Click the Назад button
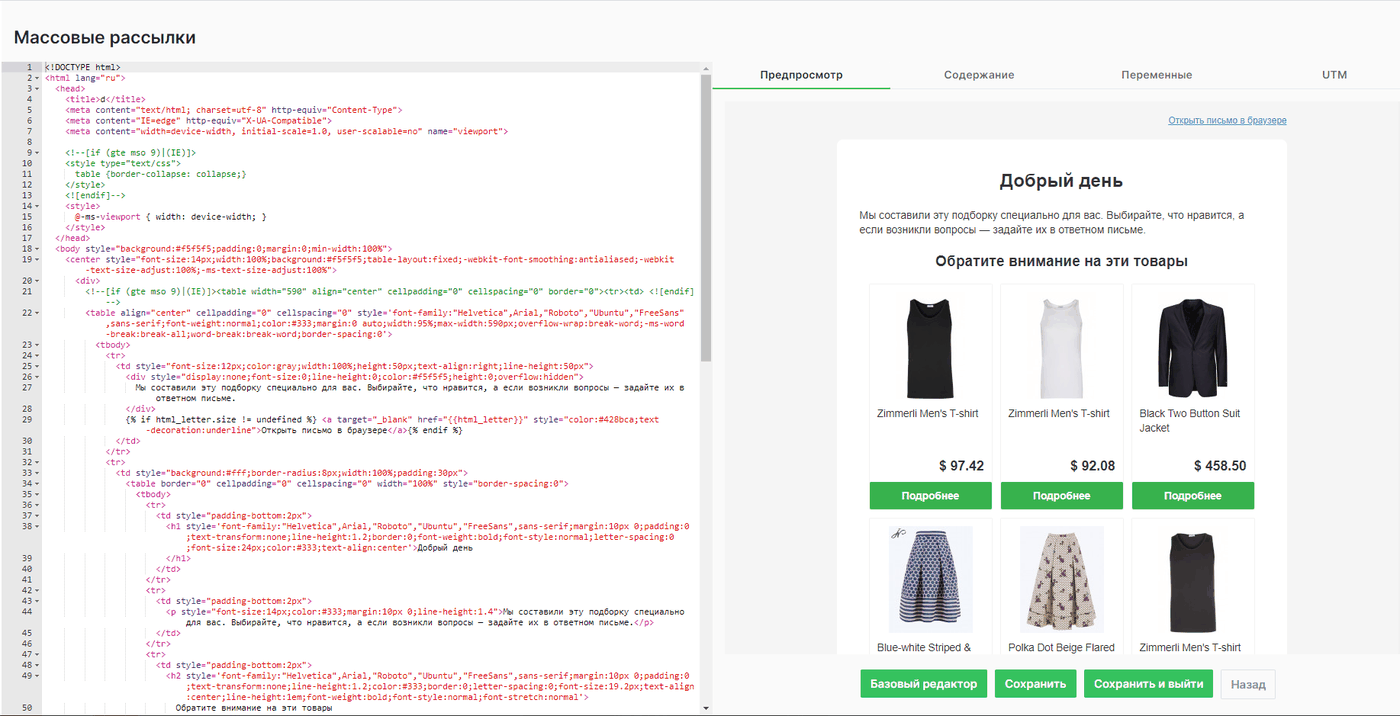1400x716 pixels. tap(1248, 684)
